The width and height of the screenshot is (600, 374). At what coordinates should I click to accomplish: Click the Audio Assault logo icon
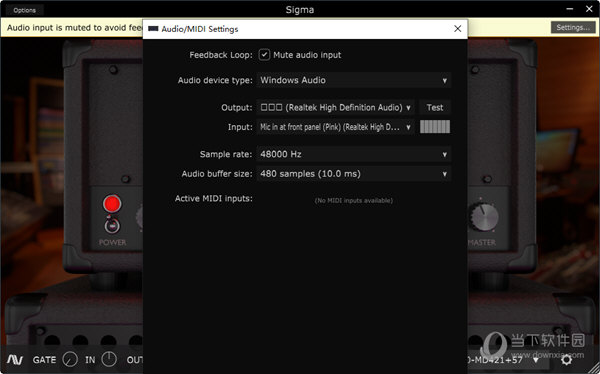coord(15,359)
